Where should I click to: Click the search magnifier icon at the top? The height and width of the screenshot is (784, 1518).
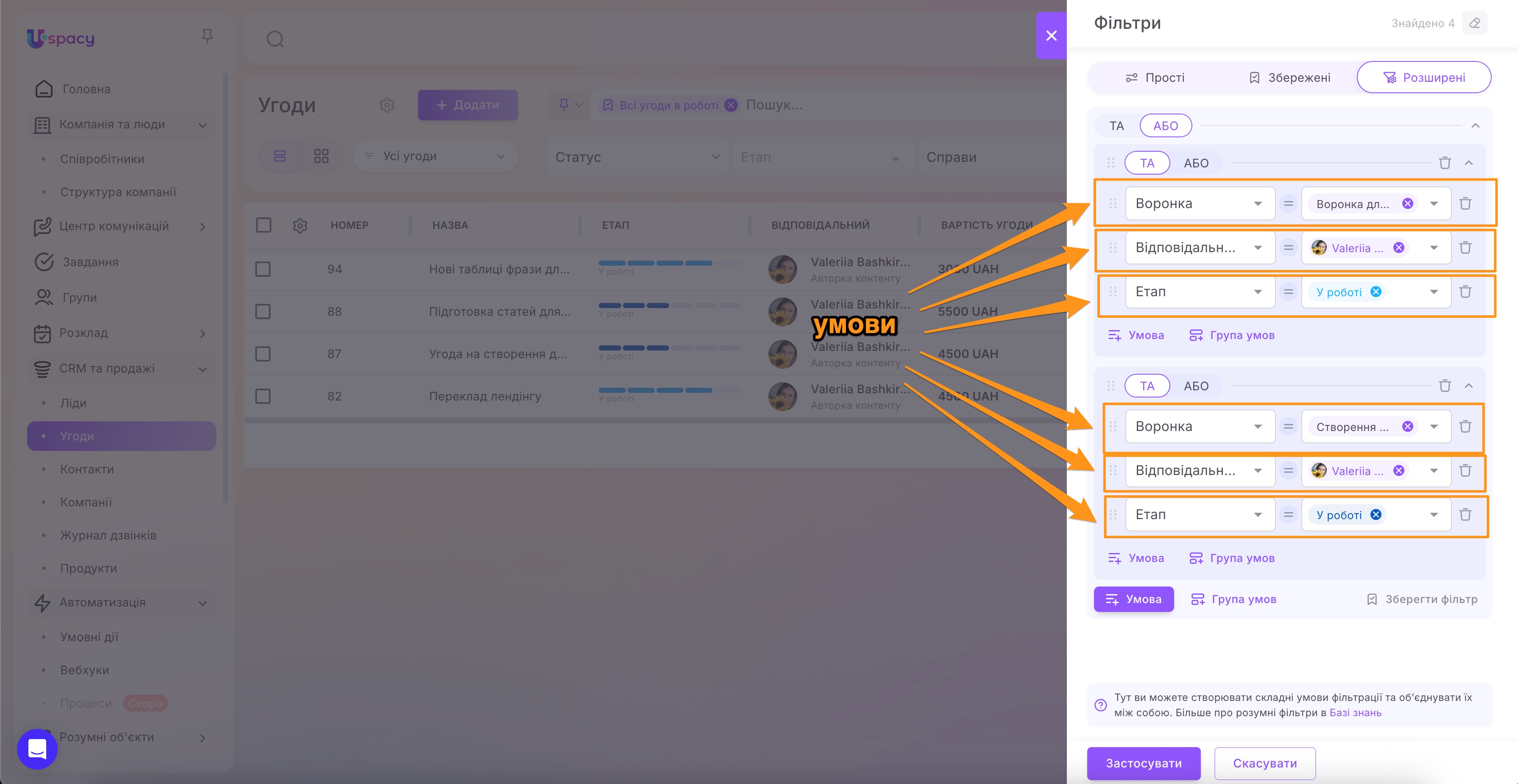pyautogui.click(x=275, y=39)
